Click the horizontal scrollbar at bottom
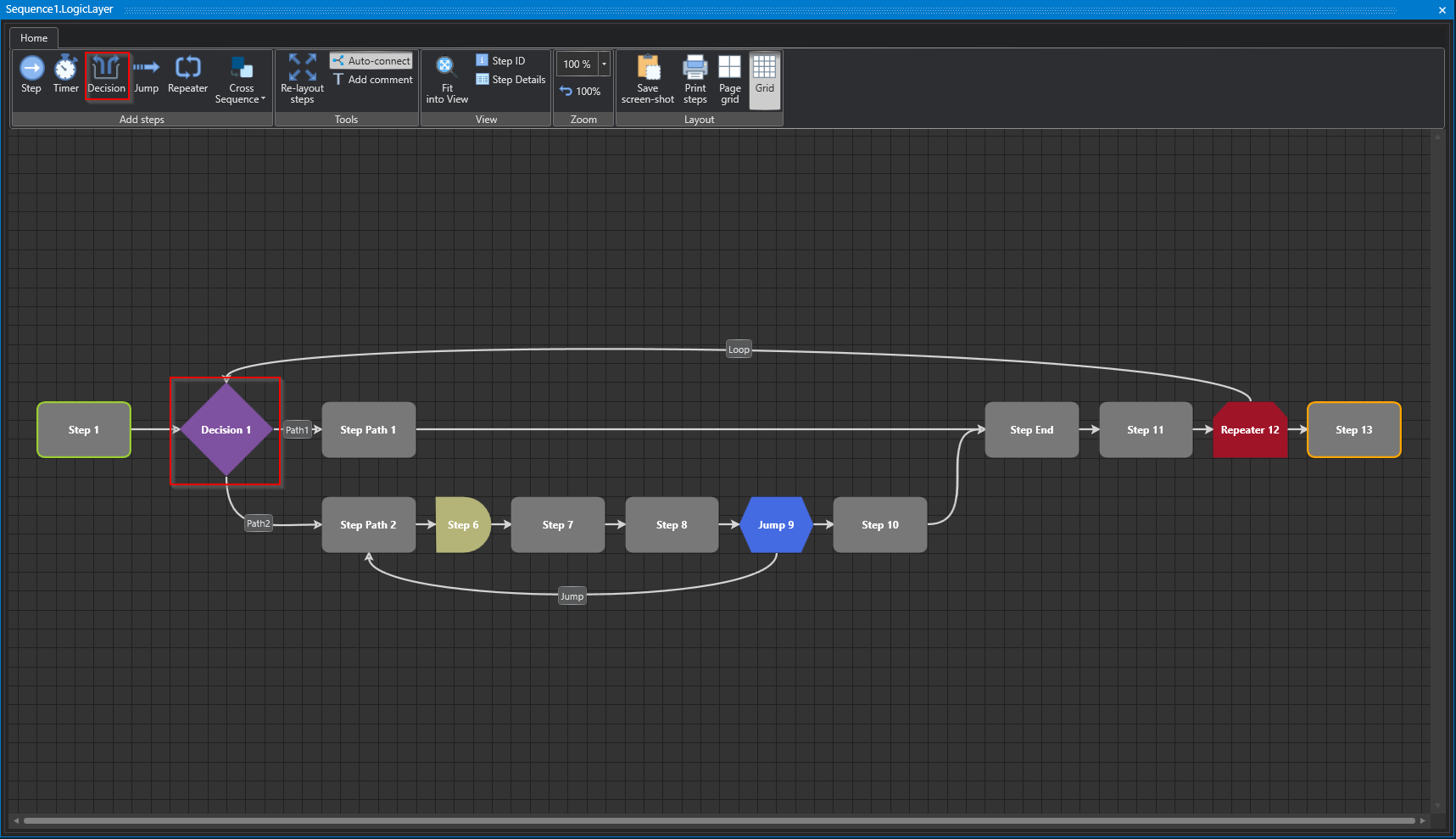Viewport: 1456px width, 839px height. [x=719, y=820]
